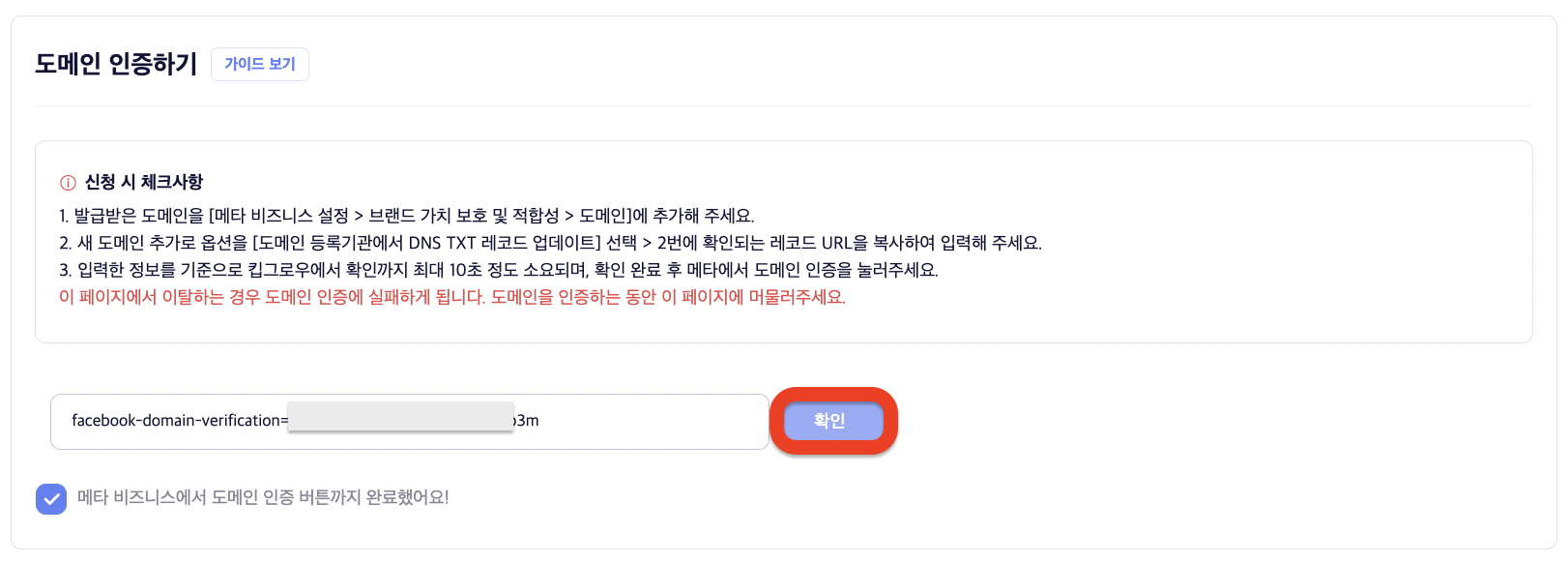Click the facebook-domain-verification= prefix text
Viewport: 1568px width, 563px height.
click(x=179, y=421)
